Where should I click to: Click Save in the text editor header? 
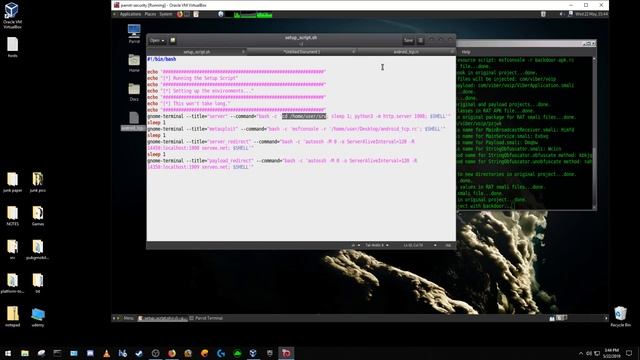pyautogui.click(x=408, y=40)
